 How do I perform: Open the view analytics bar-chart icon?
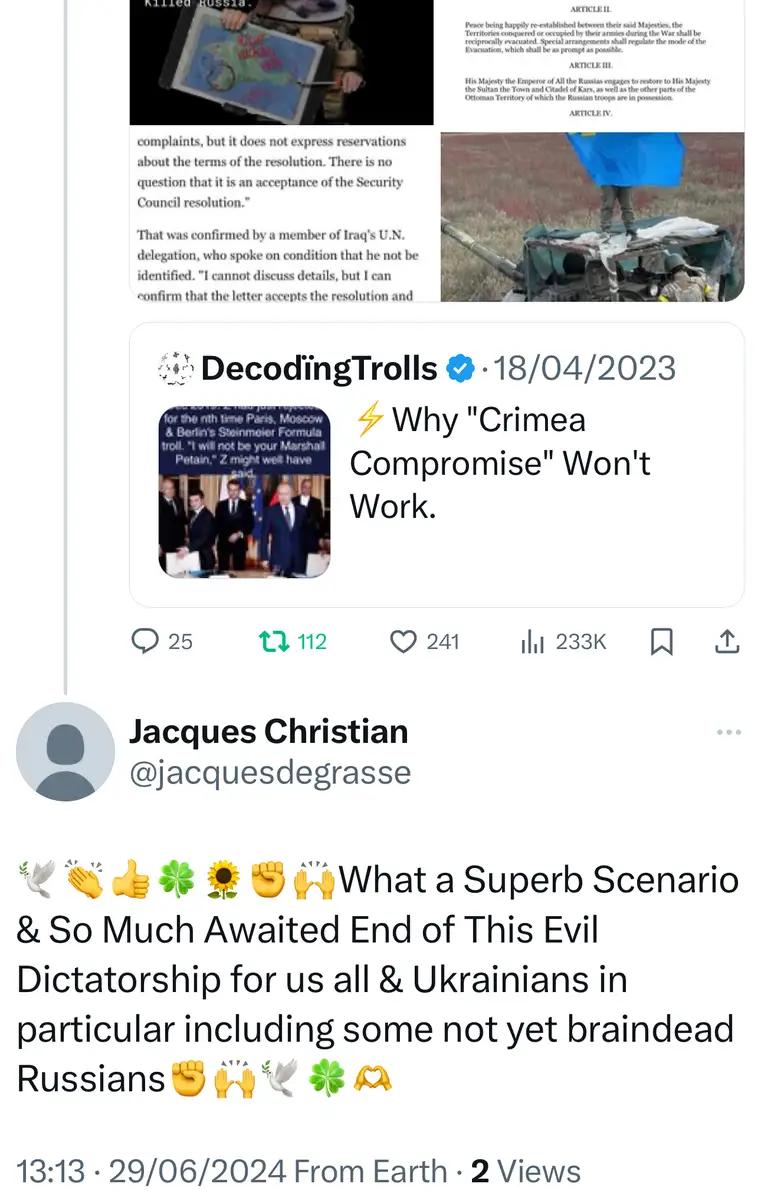(531, 641)
